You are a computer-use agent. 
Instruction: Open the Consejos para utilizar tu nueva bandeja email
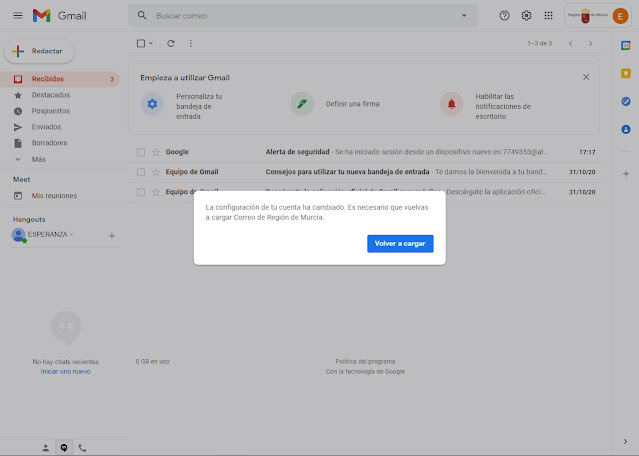(x=364, y=172)
